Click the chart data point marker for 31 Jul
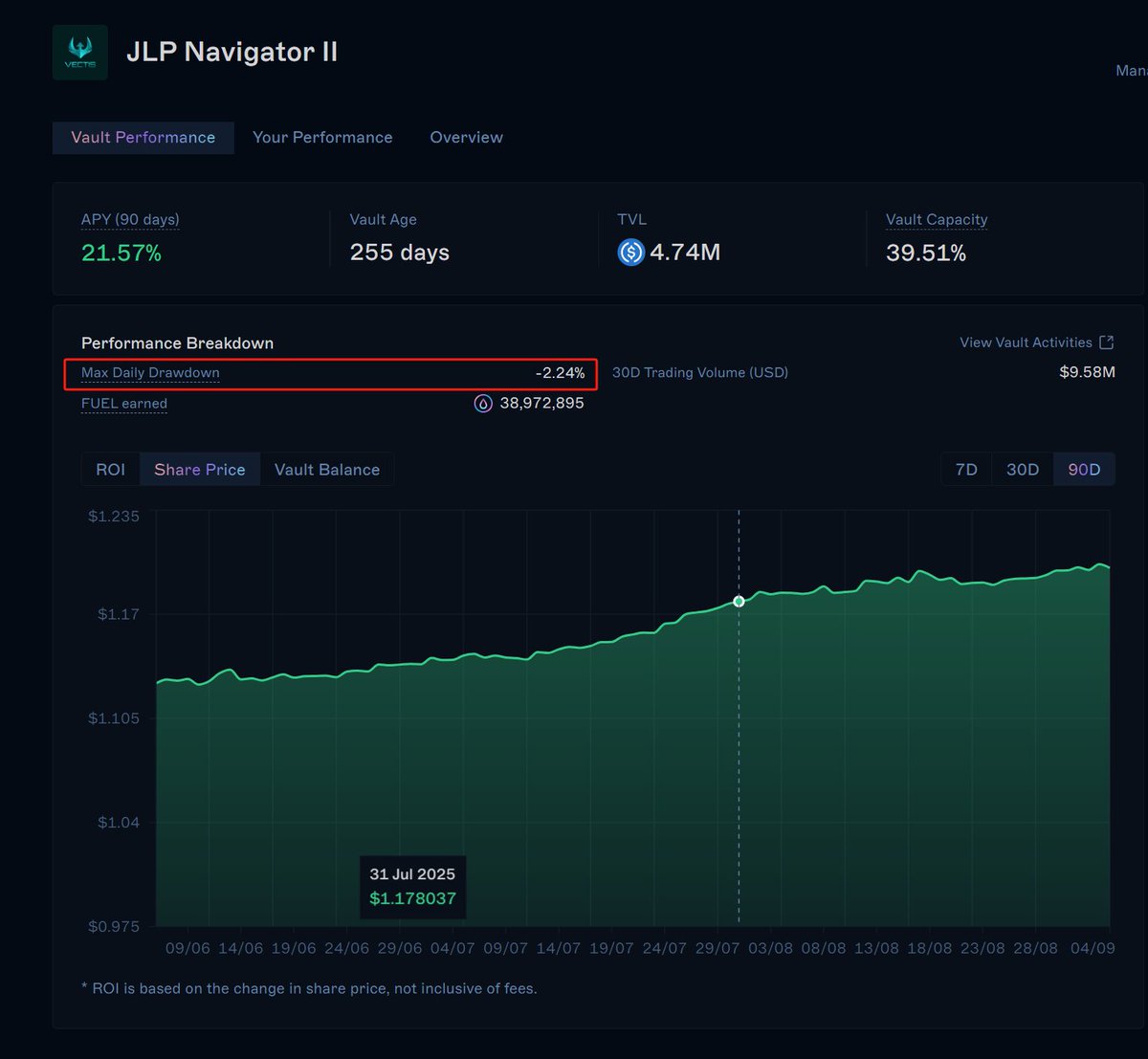 pos(739,601)
